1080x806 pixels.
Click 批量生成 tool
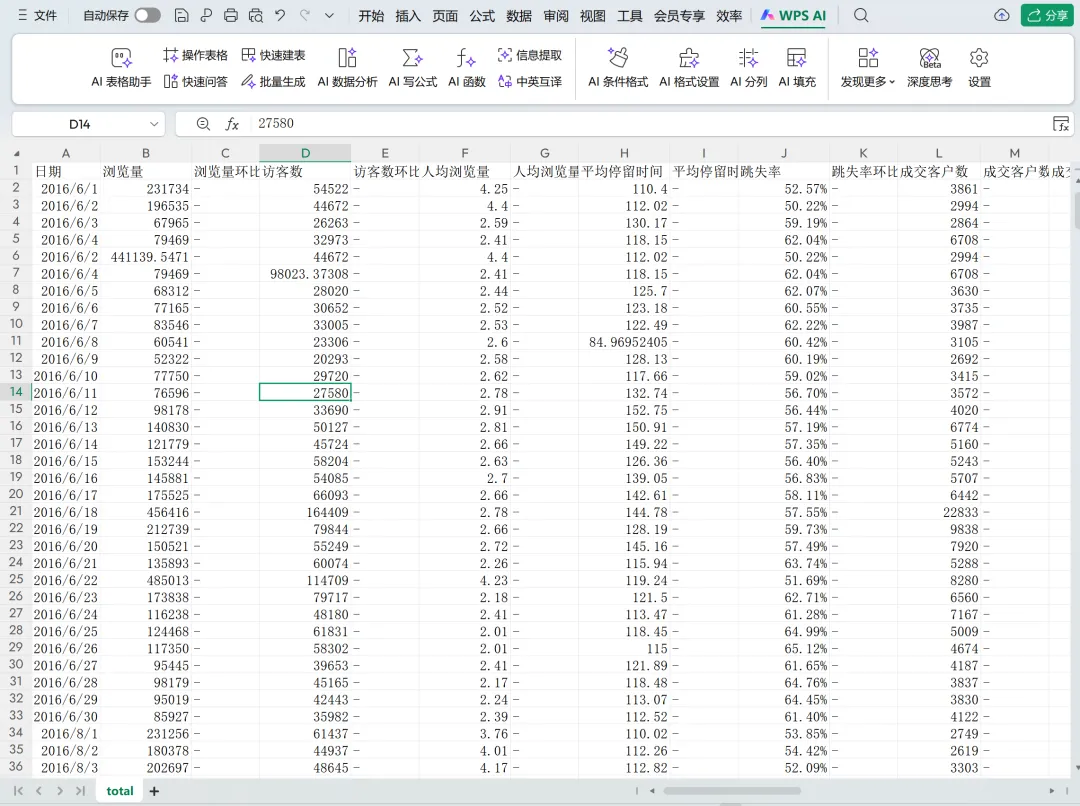coord(273,81)
